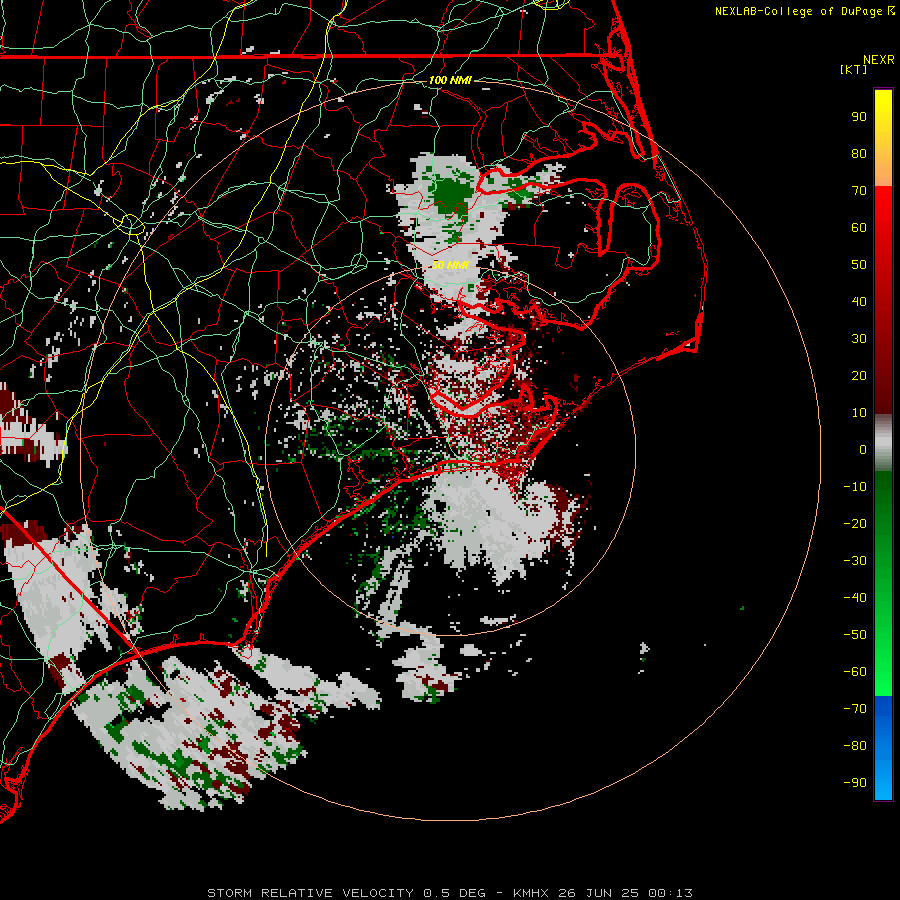The image size is (900, 900).
Task: Click the NEXR label above color bar
Action: (x=879, y=60)
